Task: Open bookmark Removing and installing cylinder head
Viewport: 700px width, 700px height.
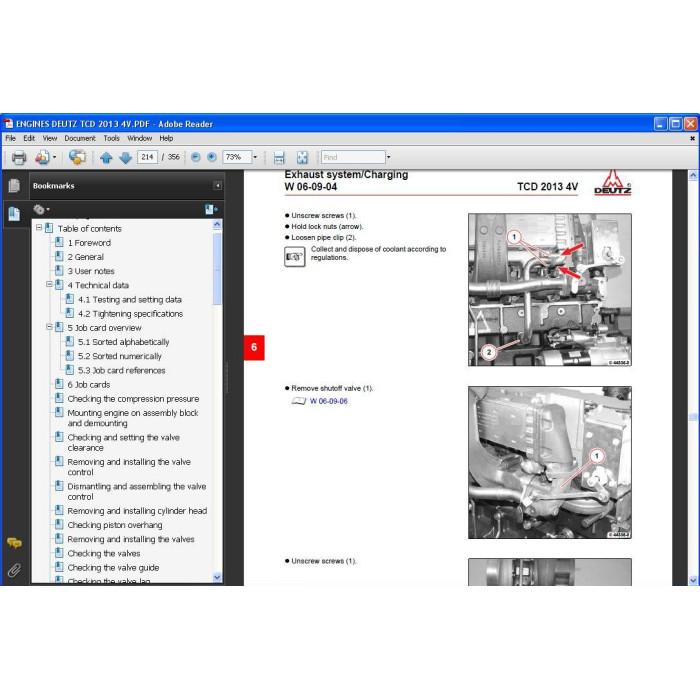Action: [x=137, y=511]
